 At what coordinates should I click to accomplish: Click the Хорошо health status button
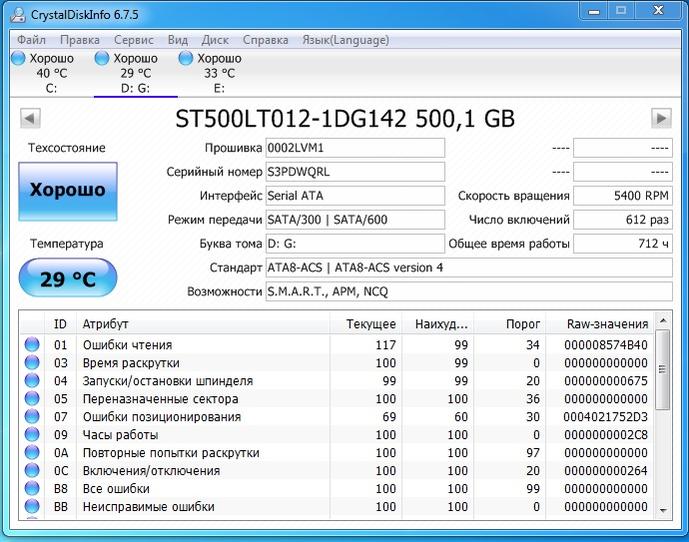point(68,191)
